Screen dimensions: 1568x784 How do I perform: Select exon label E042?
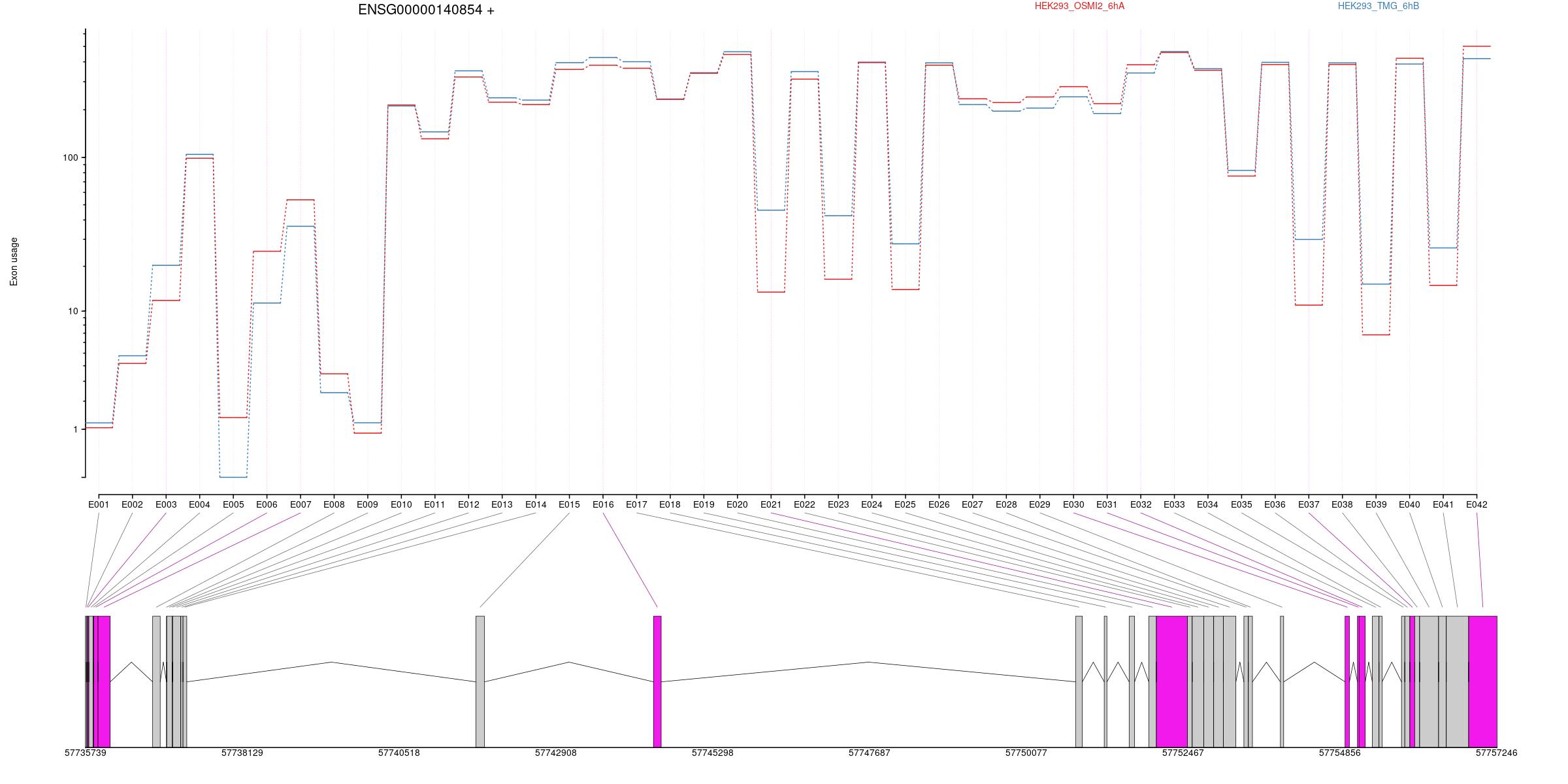(x=1477, y=504)
